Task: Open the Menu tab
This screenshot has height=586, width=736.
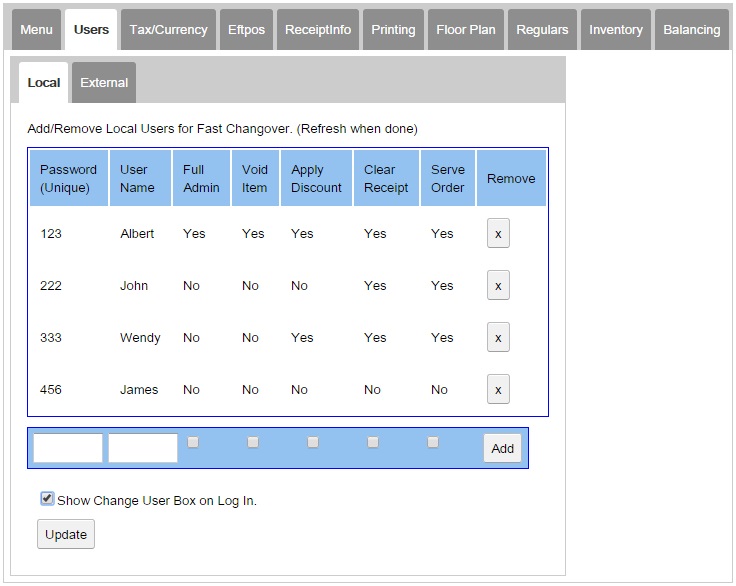Action: tap(36, 30)
